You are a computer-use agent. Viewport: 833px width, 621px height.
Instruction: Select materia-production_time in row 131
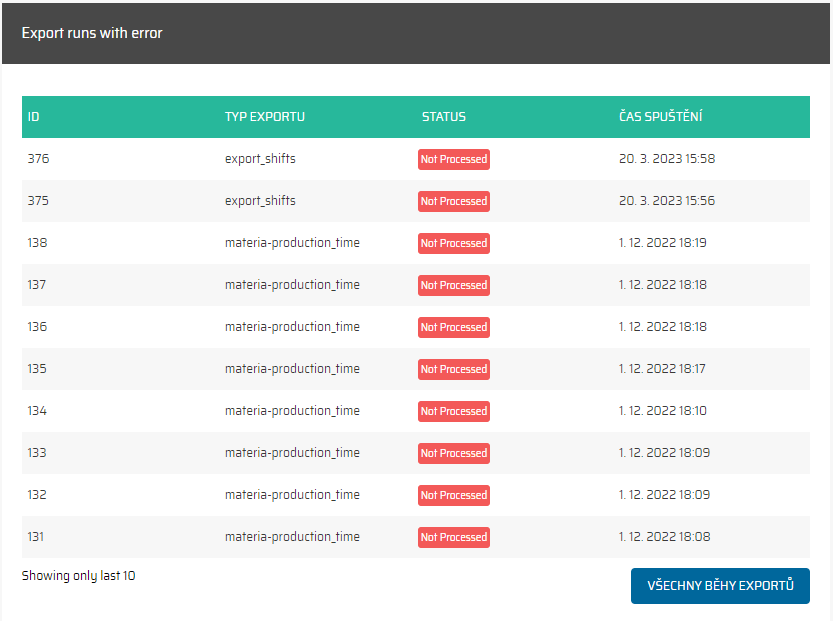[x=292, y=537]
